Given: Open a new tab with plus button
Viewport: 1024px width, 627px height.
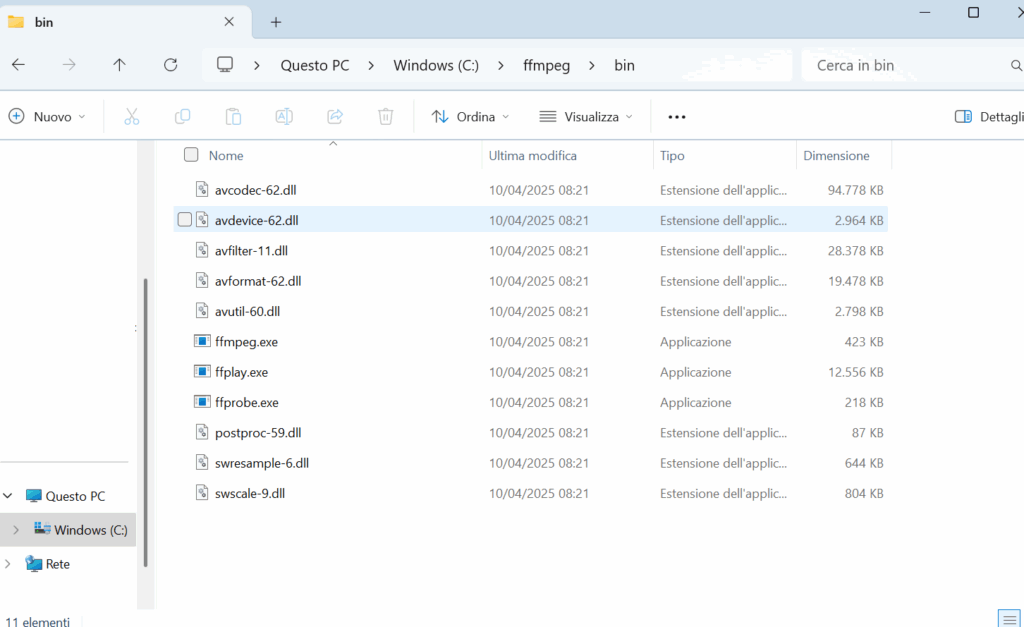Looking at the screenshot, I should pos(276,22).
